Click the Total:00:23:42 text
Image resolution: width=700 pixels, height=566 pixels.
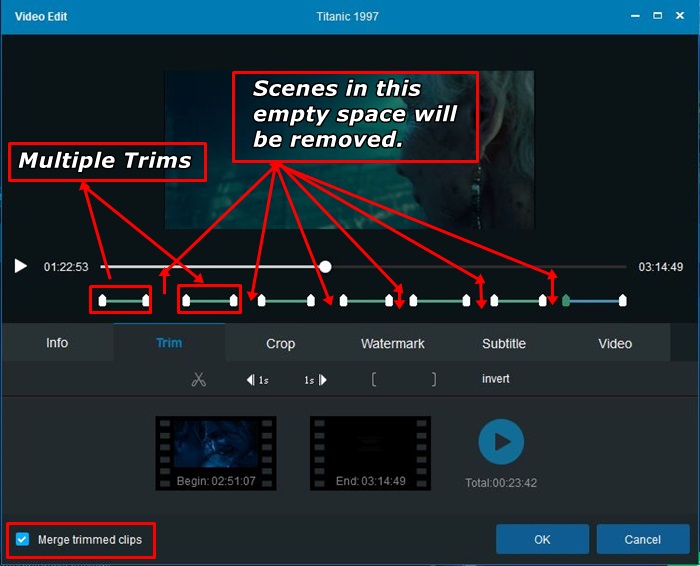pos(501,483)
